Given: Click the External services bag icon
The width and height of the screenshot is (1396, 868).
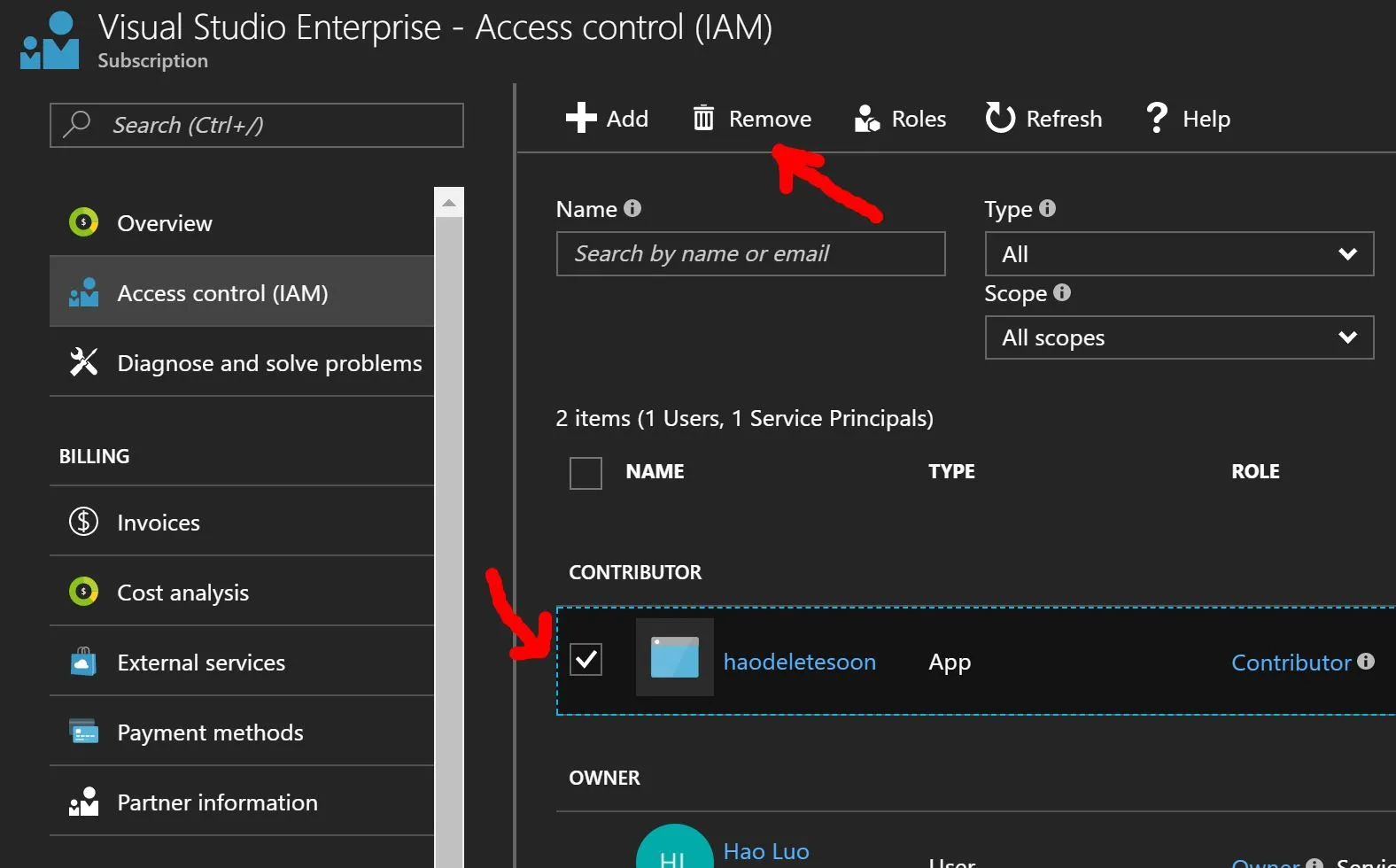Looking at the screenshot, I should point(83,661).
